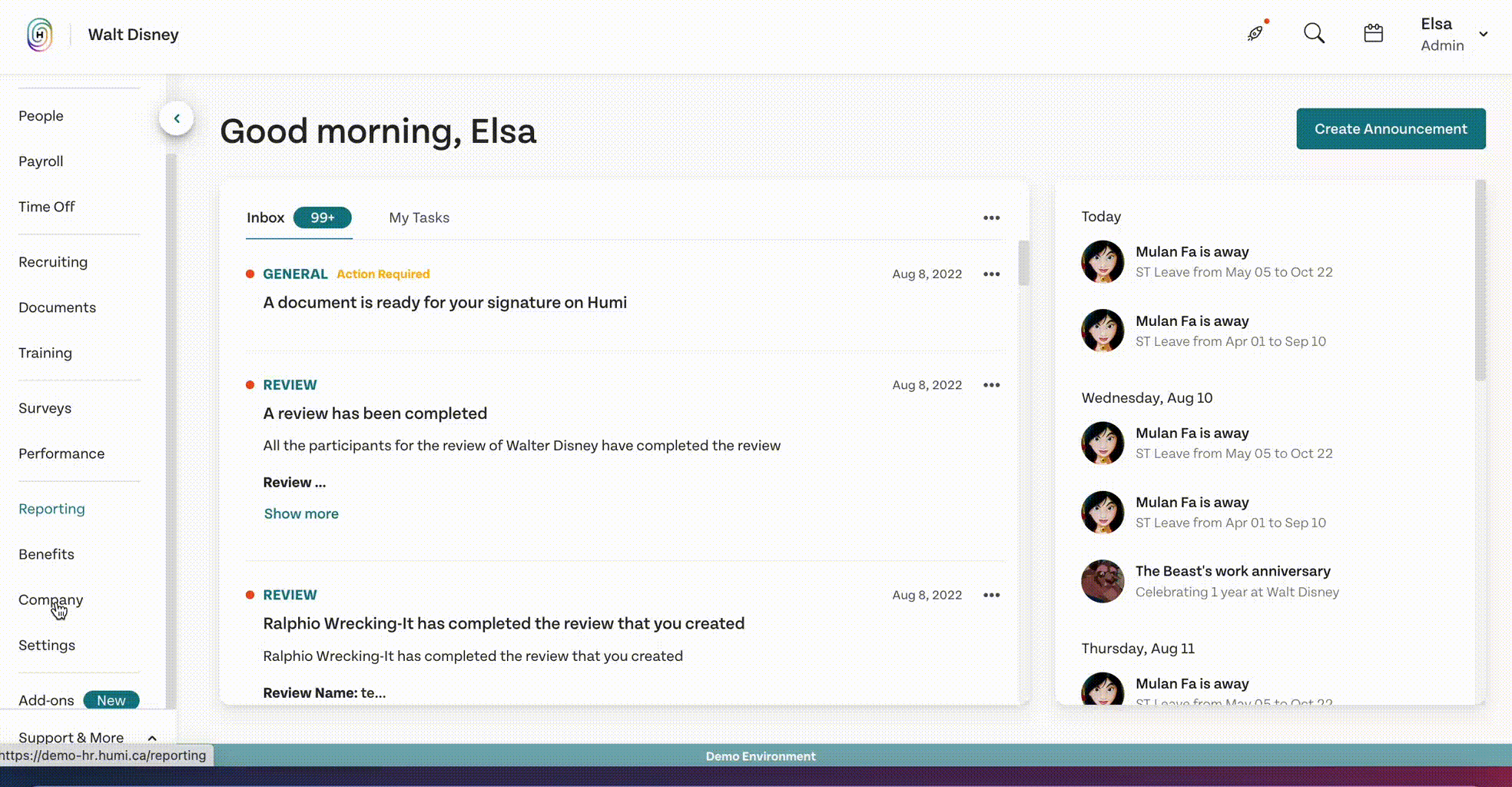The width and height of the screenshot is (1512, 787).
Task: Open the calendar icon in header
Action: pyautogui.click(x=1374, y=33)
